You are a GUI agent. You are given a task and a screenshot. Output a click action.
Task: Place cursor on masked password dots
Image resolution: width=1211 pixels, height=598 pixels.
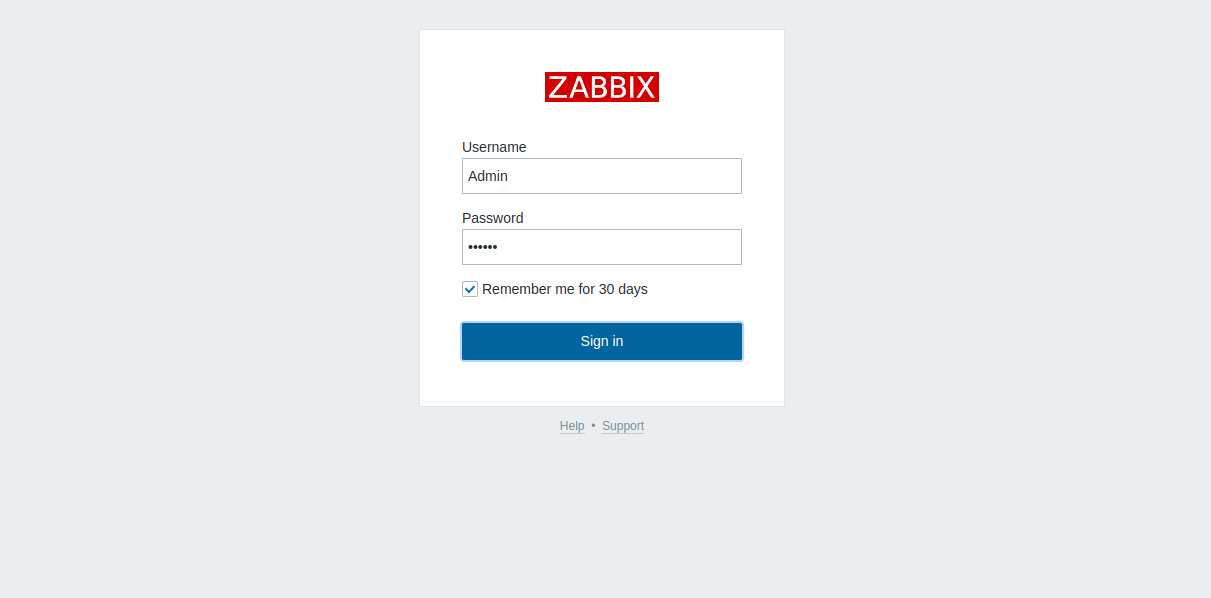click(483, 247)
